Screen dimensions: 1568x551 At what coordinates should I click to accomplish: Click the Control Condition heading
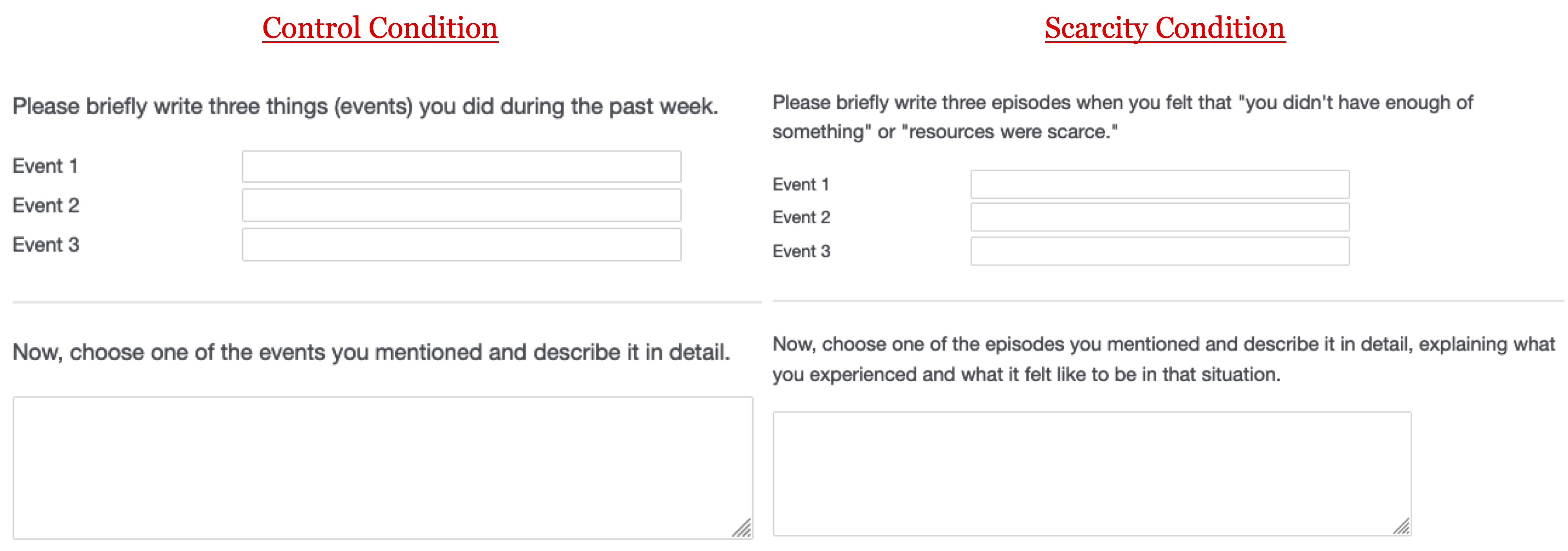[x=380, y=28]
